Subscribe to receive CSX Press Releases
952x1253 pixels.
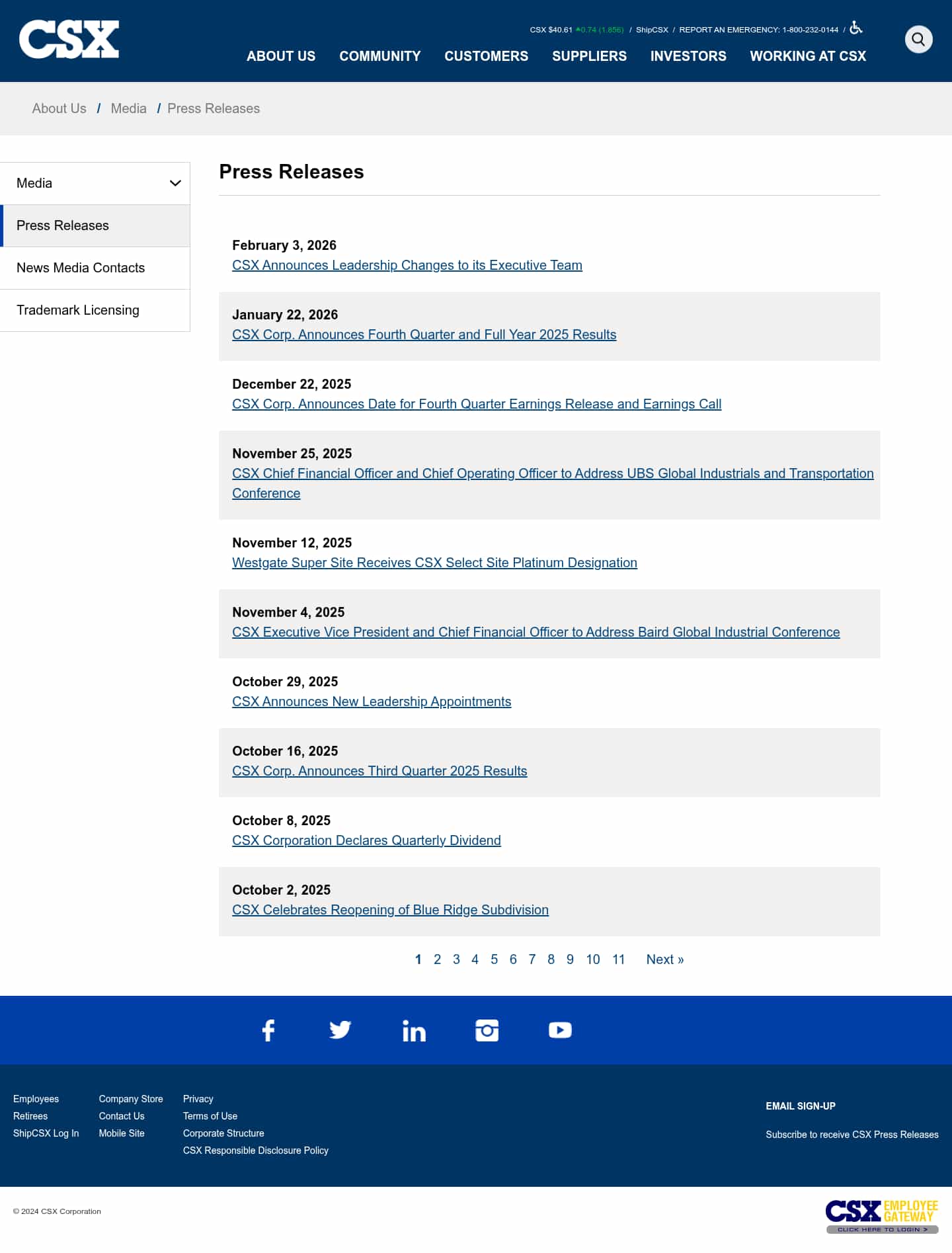852,1135
